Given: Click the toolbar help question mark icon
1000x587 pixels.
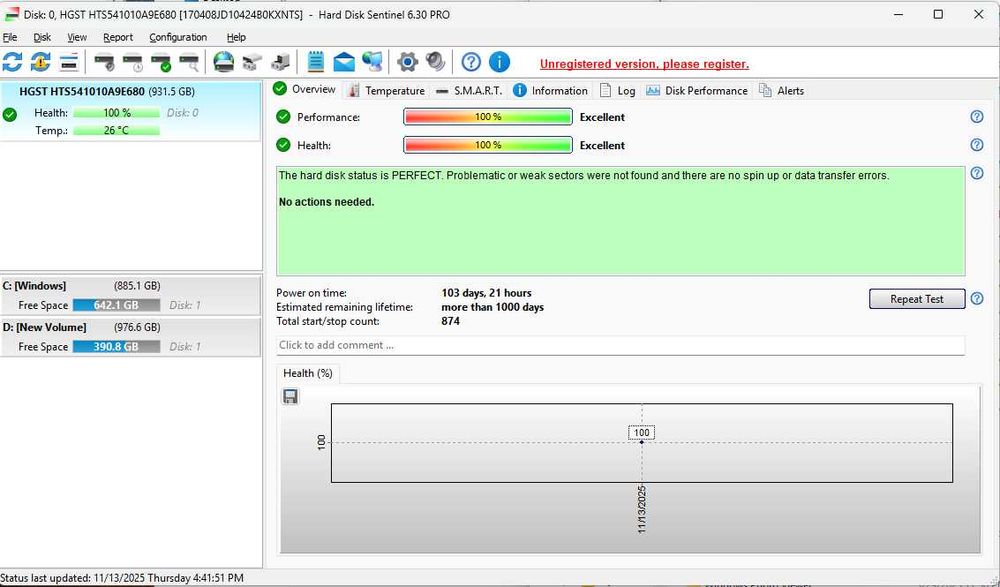Looking at the screenshot, I should [471, 62].
